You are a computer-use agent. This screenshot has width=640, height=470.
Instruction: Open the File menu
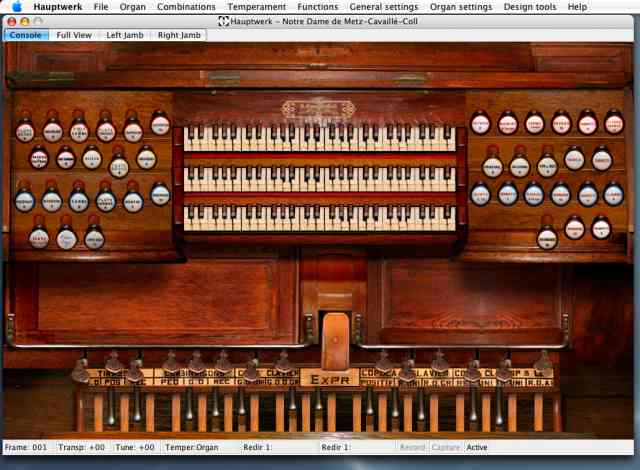point(101,7)
